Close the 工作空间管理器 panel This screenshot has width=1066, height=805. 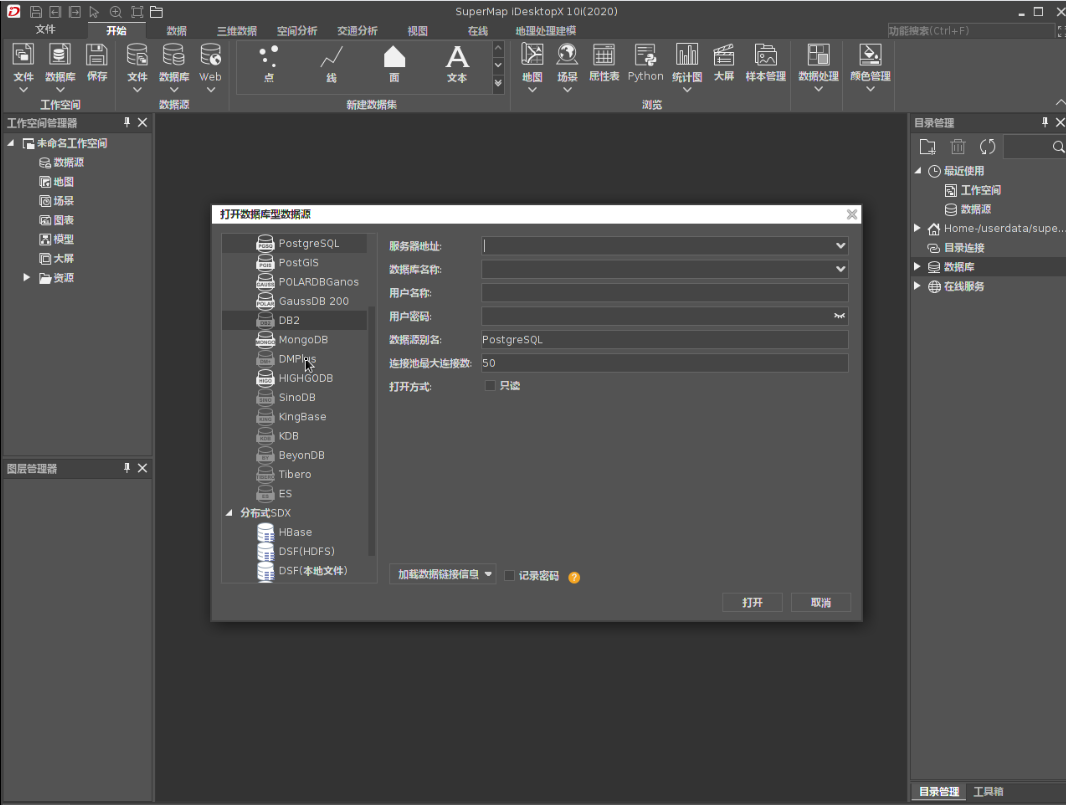(142, 122)
